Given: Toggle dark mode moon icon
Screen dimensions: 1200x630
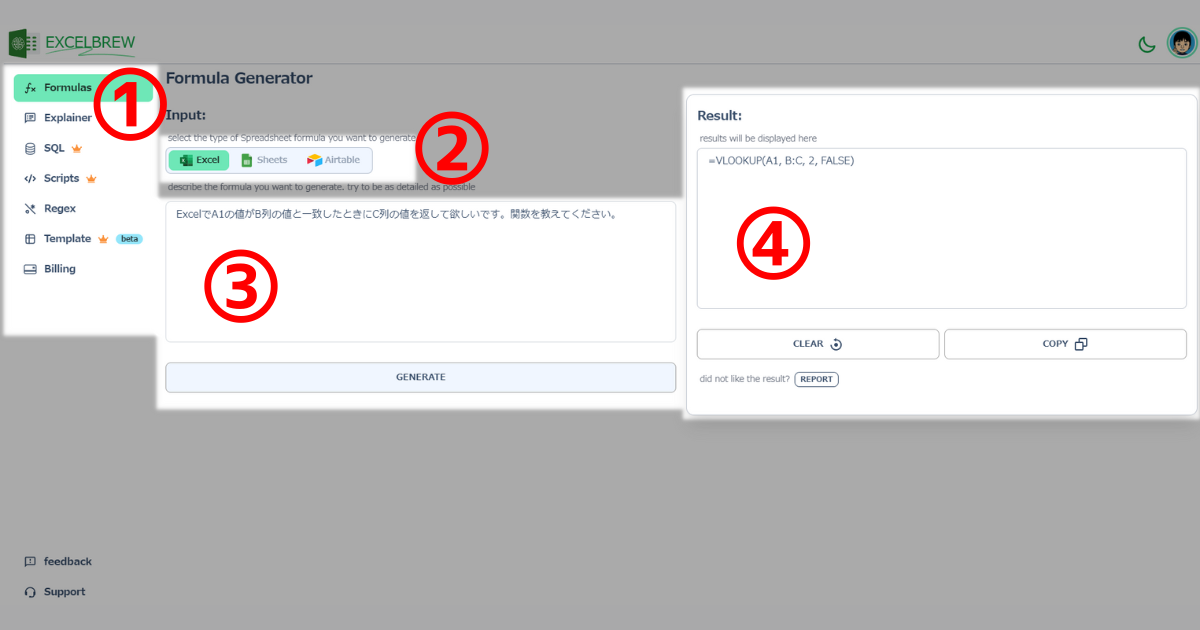Looking at the screenshot, I should [x=1147, y=44].
